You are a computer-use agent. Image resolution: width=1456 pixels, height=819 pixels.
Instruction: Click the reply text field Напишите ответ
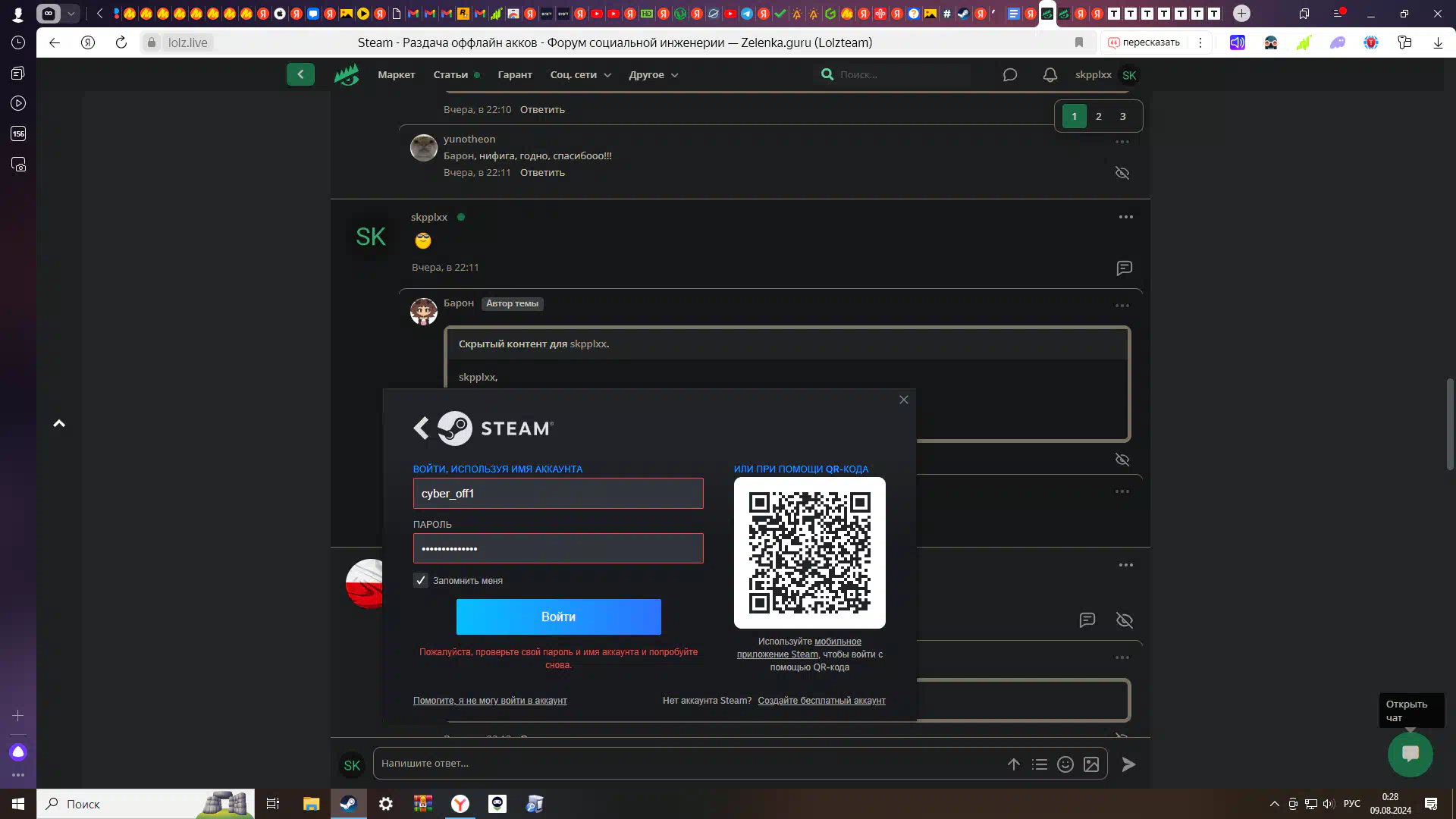coord(686,764)
